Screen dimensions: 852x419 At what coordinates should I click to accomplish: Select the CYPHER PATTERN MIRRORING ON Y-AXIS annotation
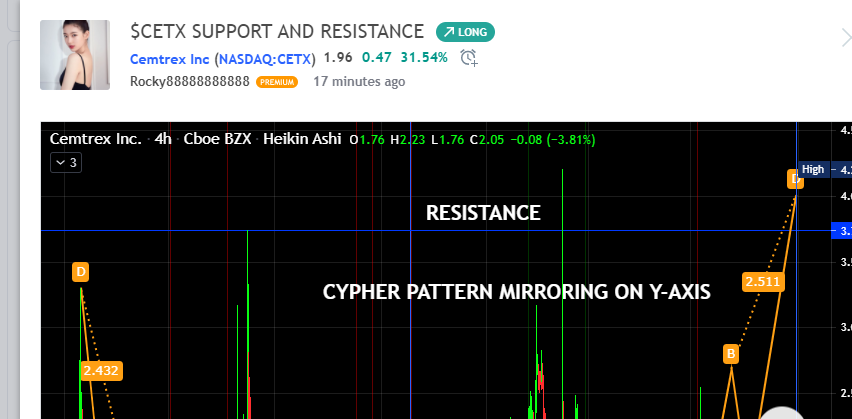tap(516, 292)
